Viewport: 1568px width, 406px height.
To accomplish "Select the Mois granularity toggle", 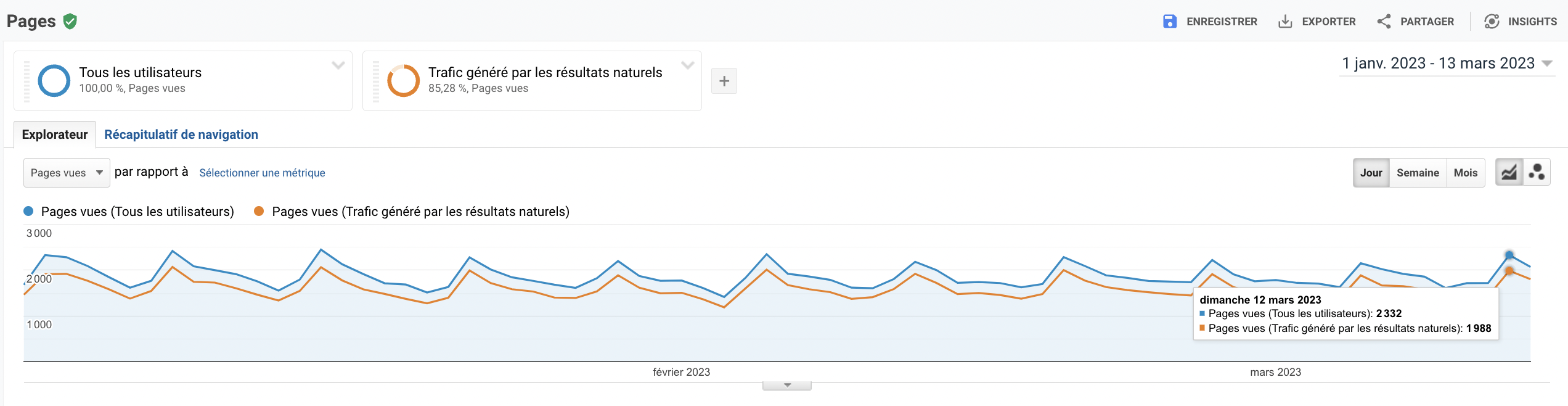I will (x=1465, y=173).
